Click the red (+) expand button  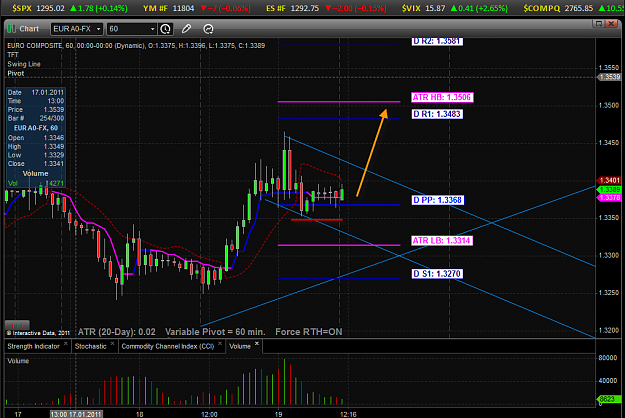click(x=17, y=325)
